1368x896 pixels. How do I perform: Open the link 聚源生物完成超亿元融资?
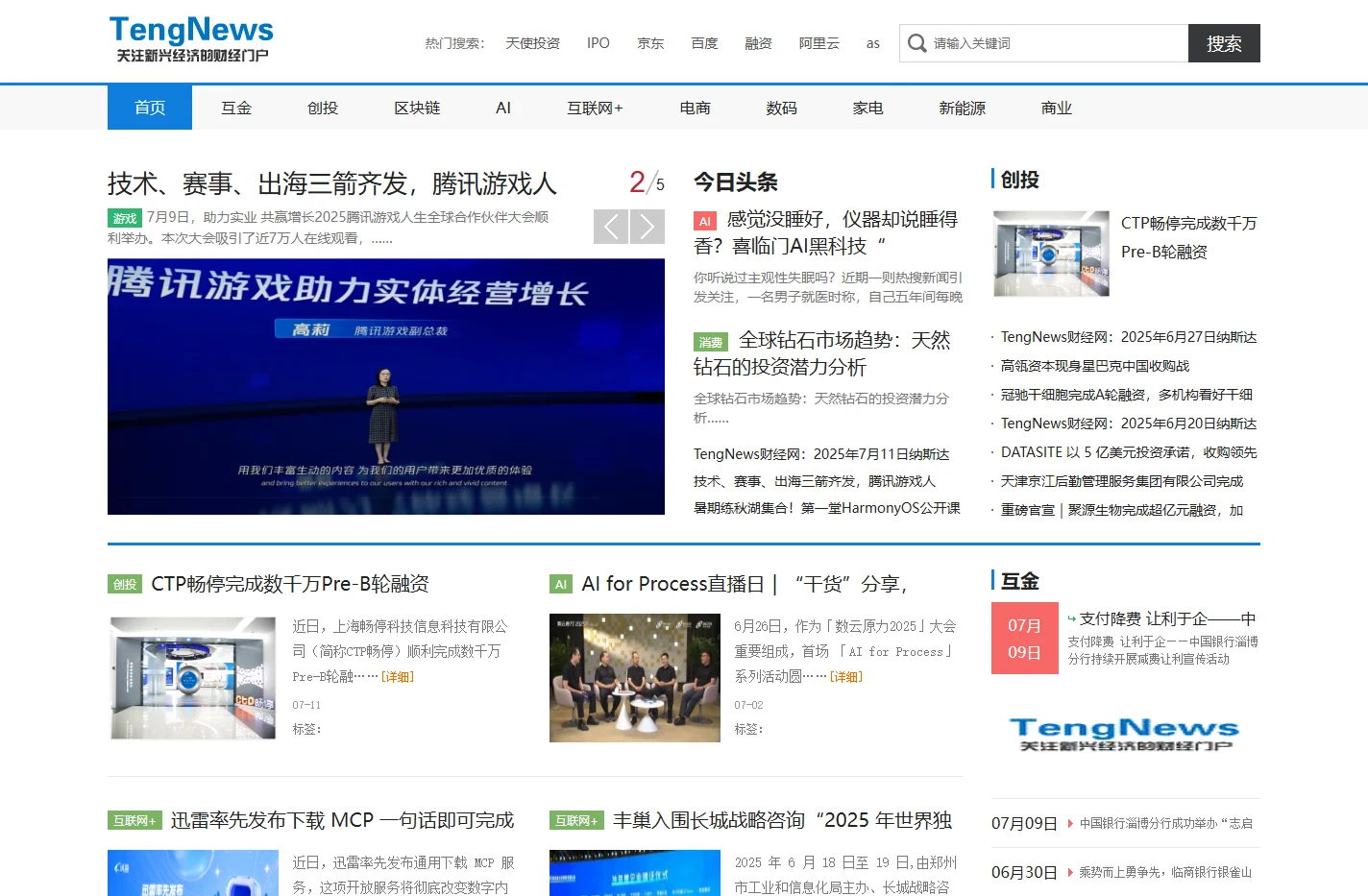tap(1122, 510)
